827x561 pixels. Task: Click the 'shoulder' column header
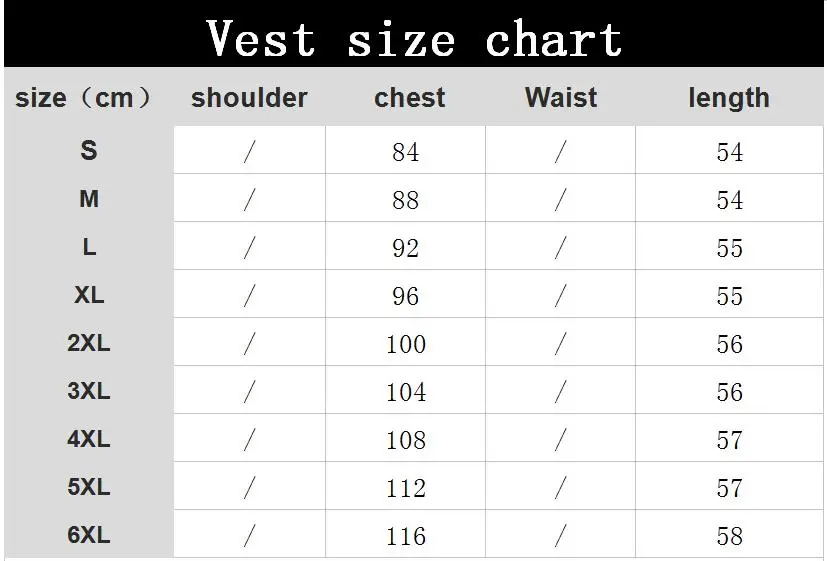249,98
